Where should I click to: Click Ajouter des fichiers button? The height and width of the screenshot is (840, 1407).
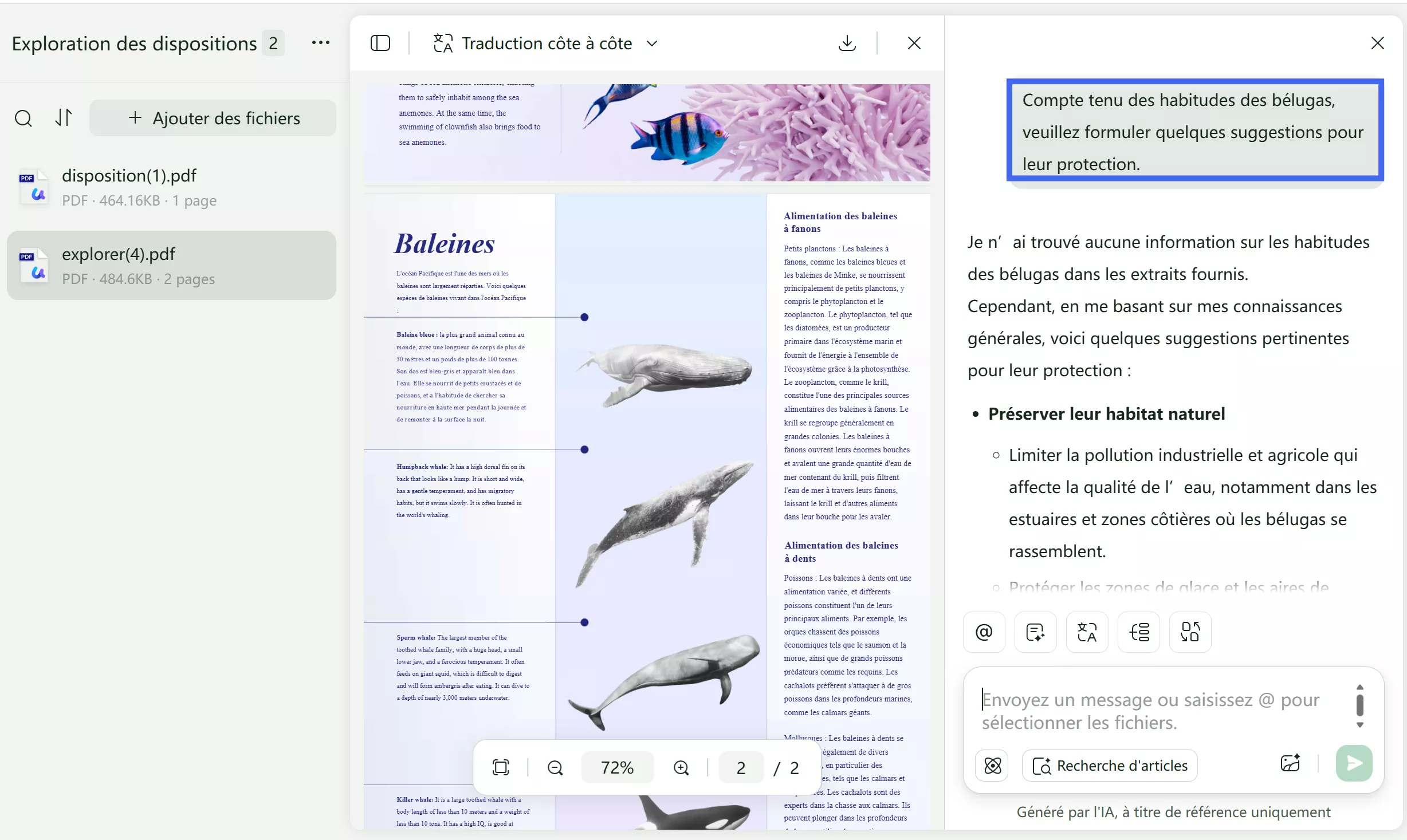(x=213, y=118)
